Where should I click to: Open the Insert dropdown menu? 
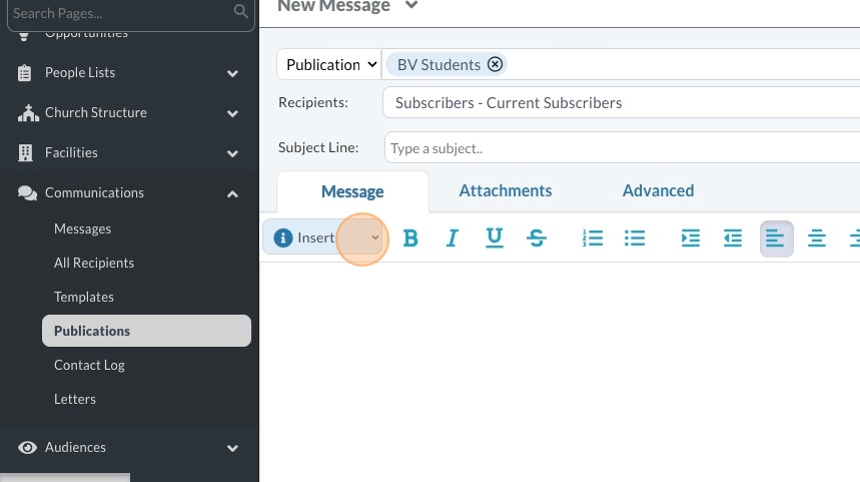(x=325, y=238)
